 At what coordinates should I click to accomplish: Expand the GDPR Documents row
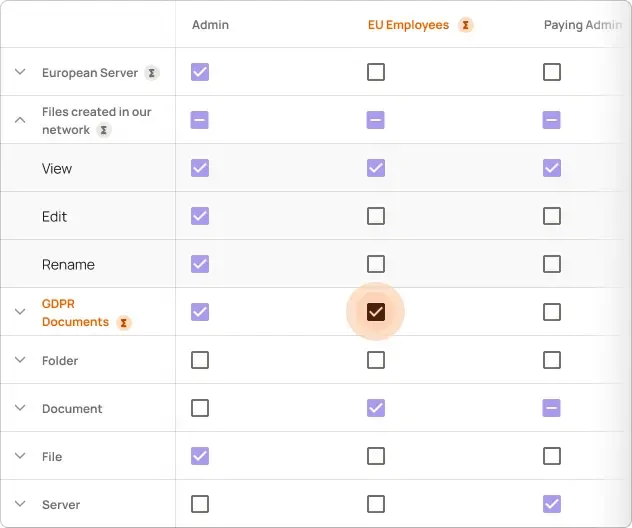coord(20,312)
